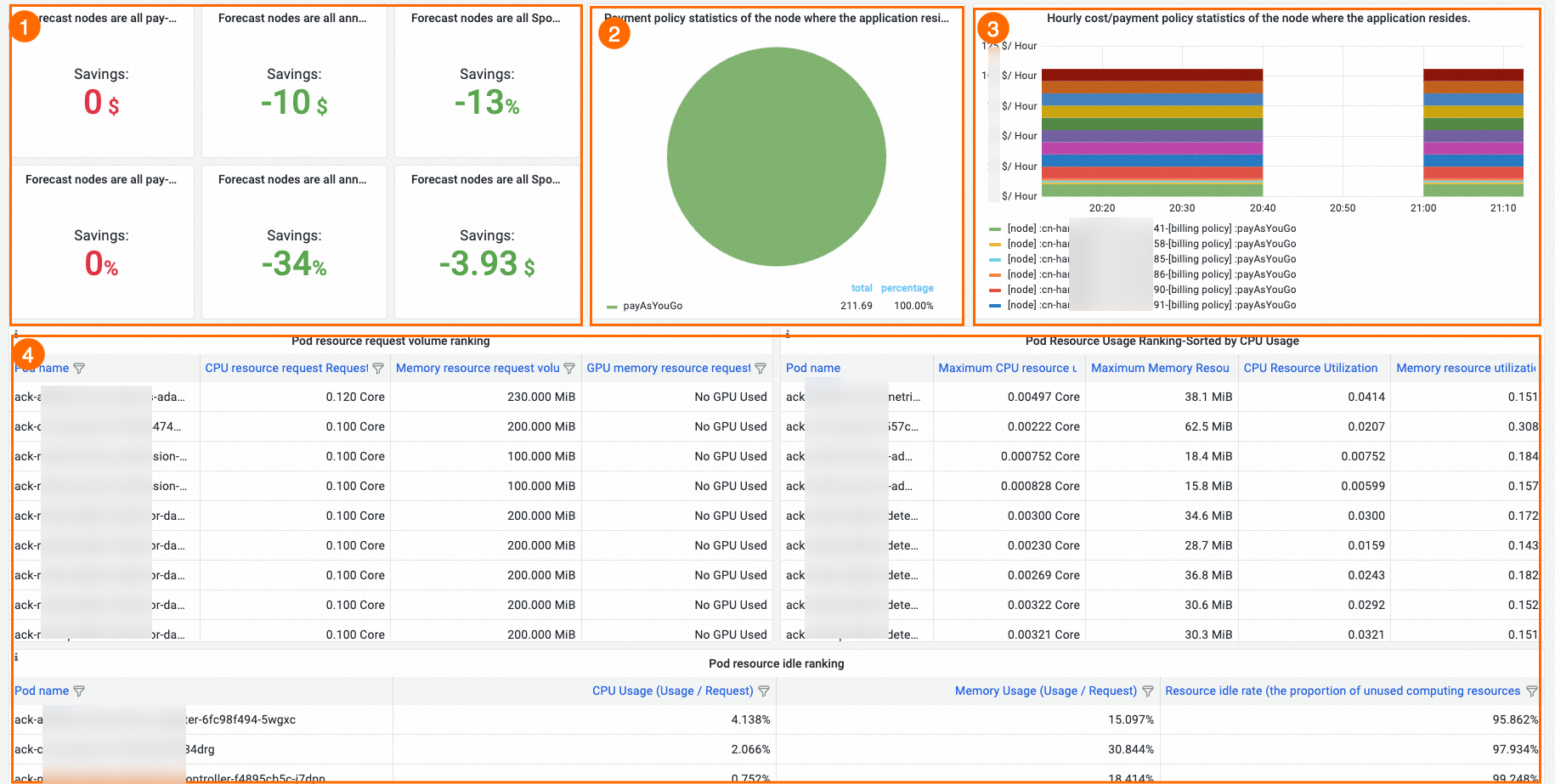Filter the Pod name column in request ranking table
This screenshot has height=784, width=1555.
click(x=79, y=369)
